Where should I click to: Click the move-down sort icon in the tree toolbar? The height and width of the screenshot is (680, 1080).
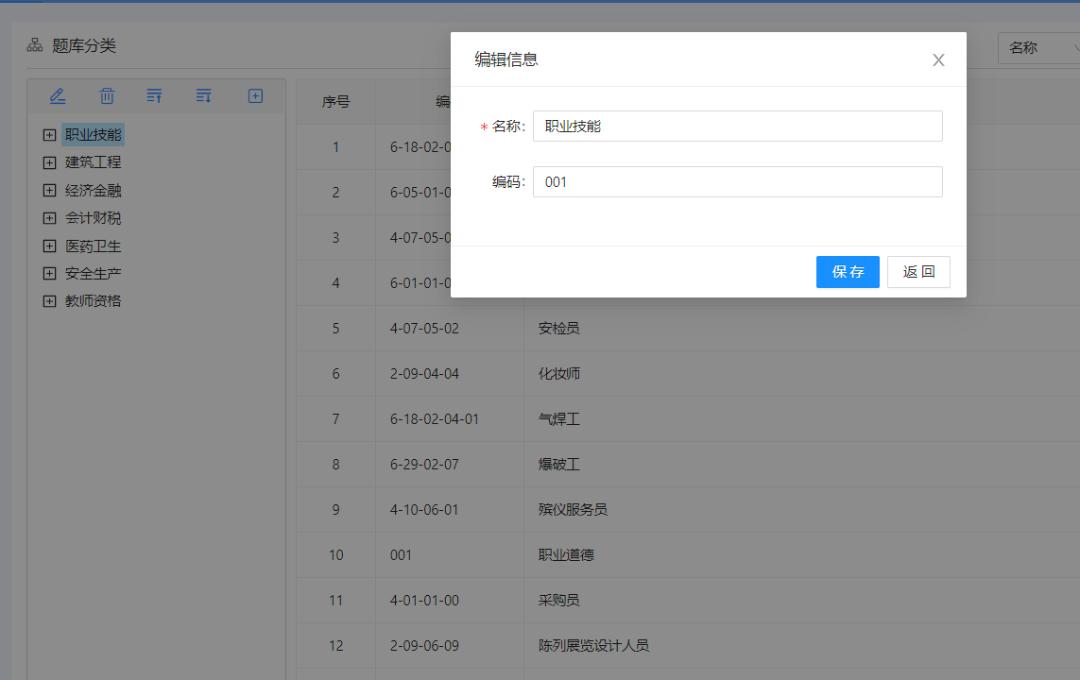[x=203, y=96]
